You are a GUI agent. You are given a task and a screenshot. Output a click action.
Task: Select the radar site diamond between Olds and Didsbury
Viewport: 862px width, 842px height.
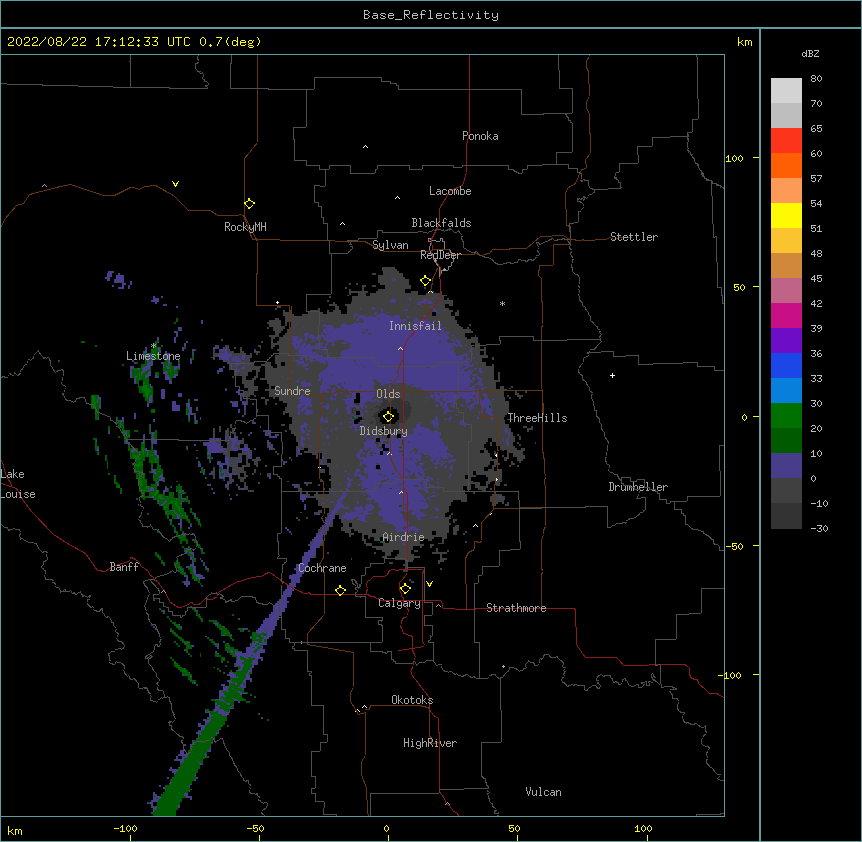coord(389,416)
